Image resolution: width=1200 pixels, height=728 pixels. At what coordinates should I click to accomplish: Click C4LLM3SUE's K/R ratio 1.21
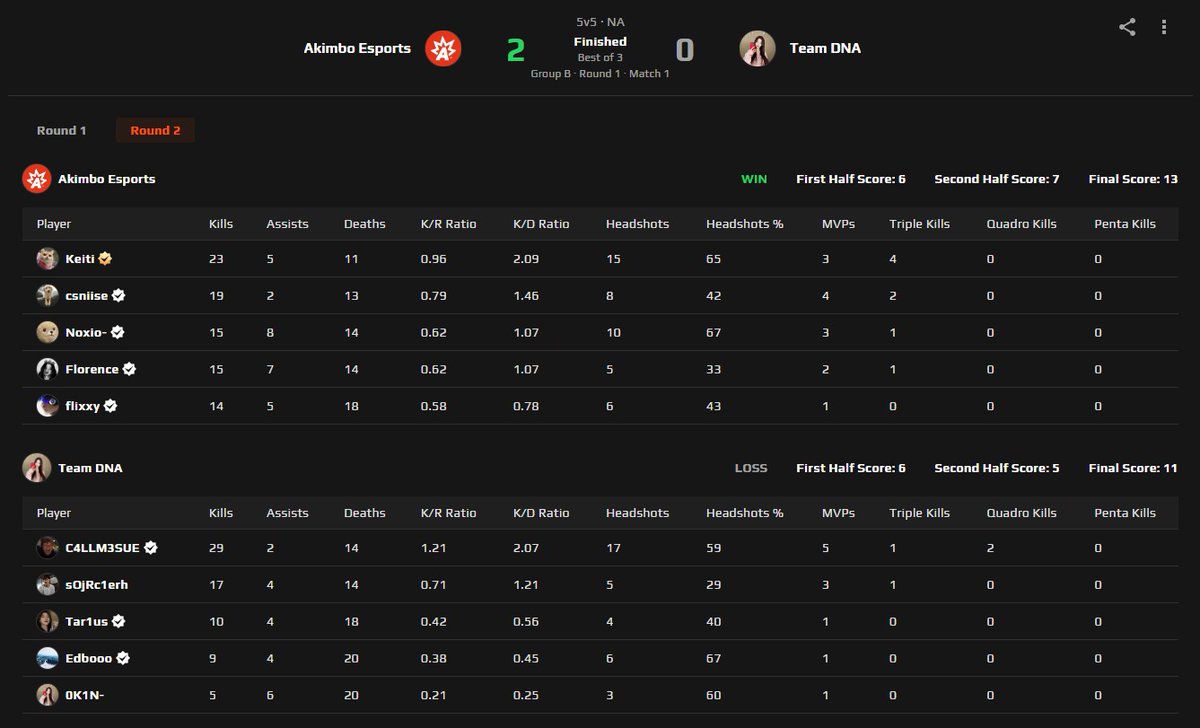(433, 548)
